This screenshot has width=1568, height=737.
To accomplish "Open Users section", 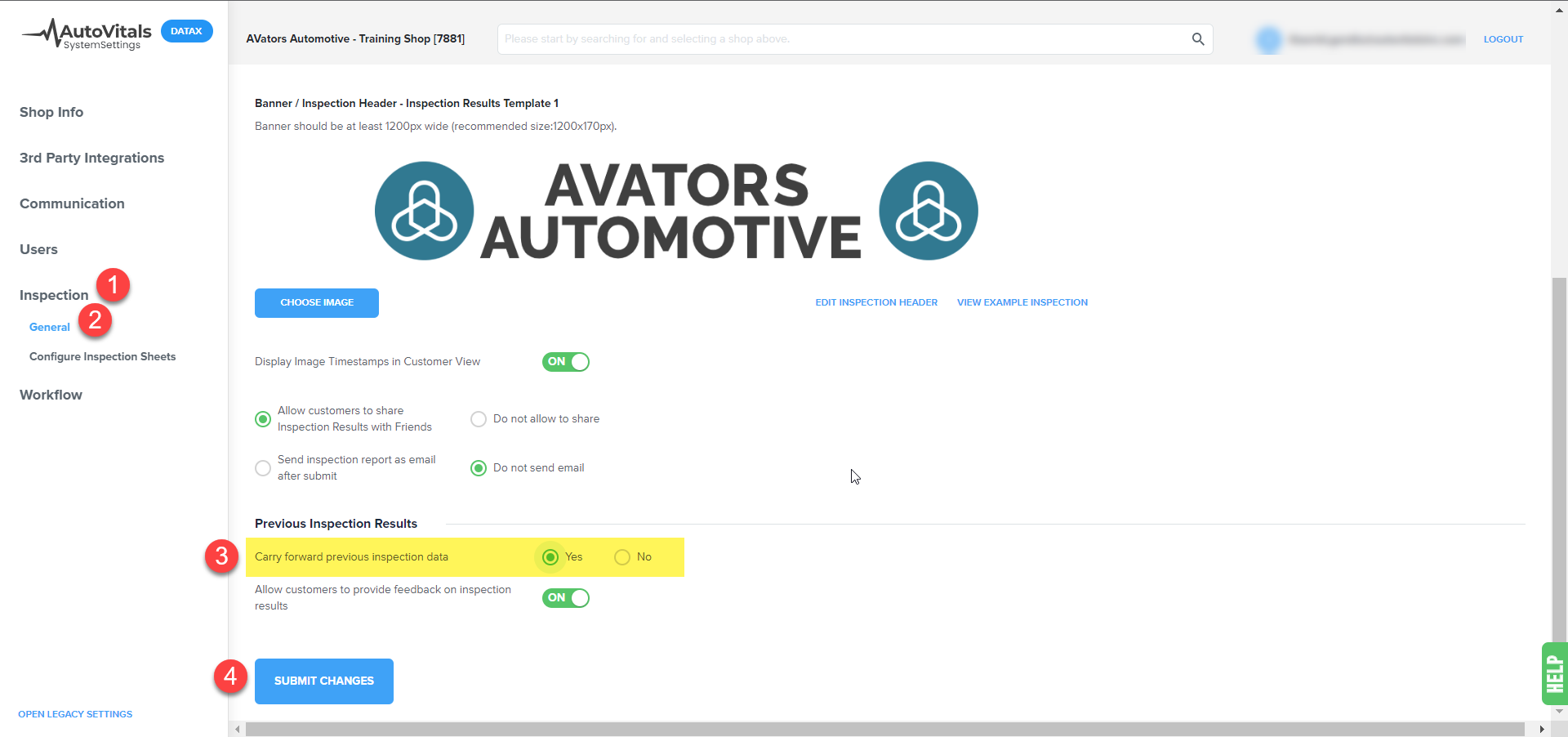I will 38,249.
